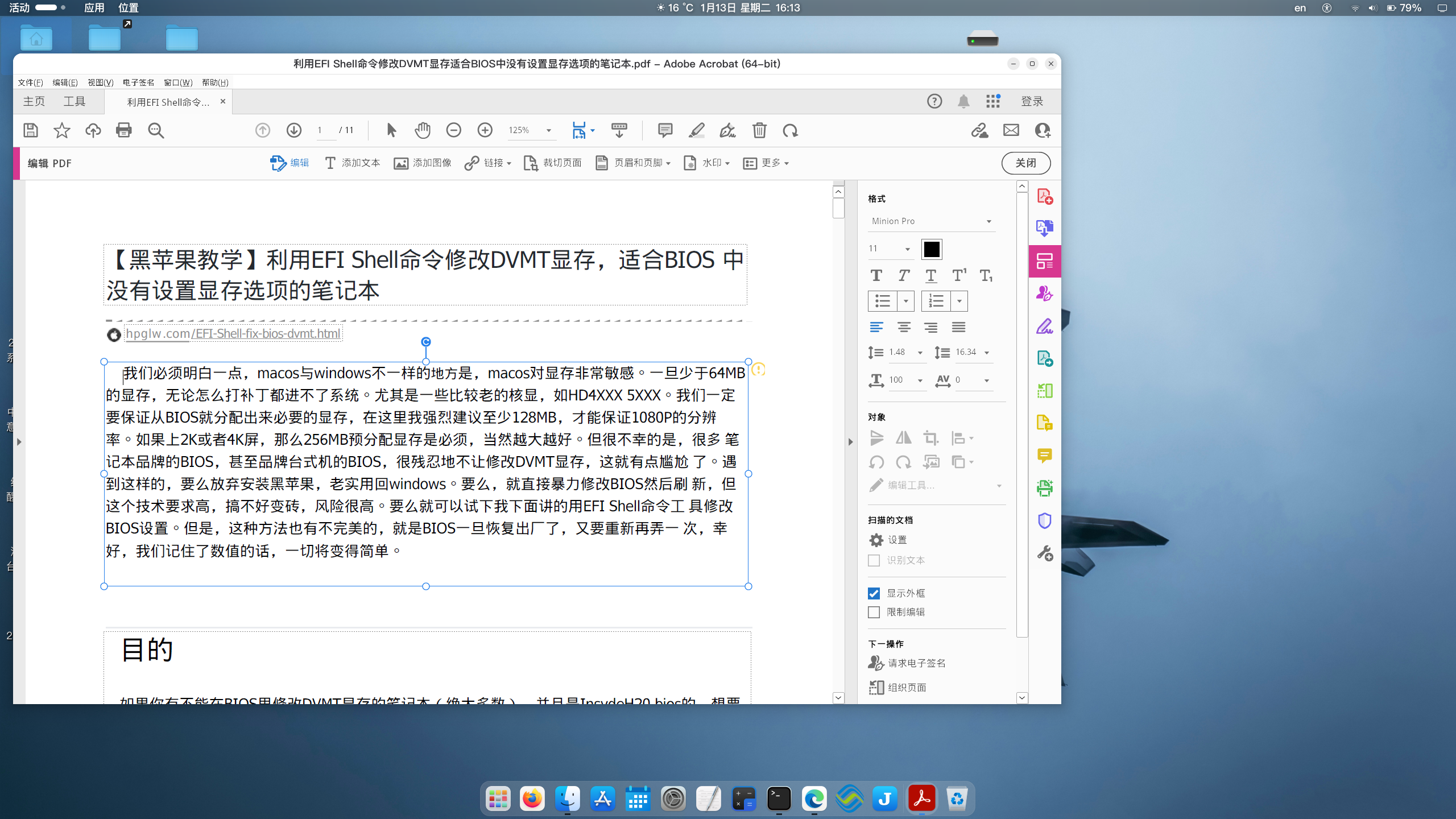Expand the font size 11 dropdown

[907, 249]
